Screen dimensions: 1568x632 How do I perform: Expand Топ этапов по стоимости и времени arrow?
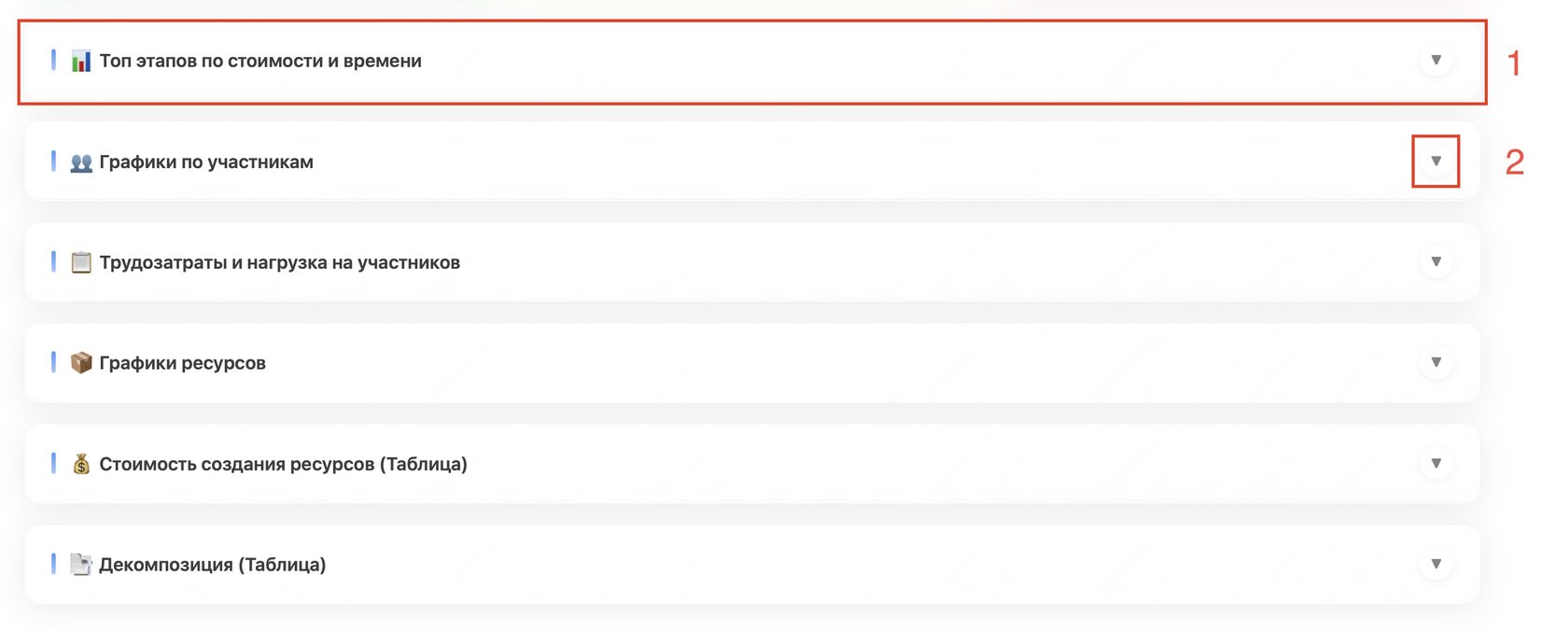(1435, 61)
